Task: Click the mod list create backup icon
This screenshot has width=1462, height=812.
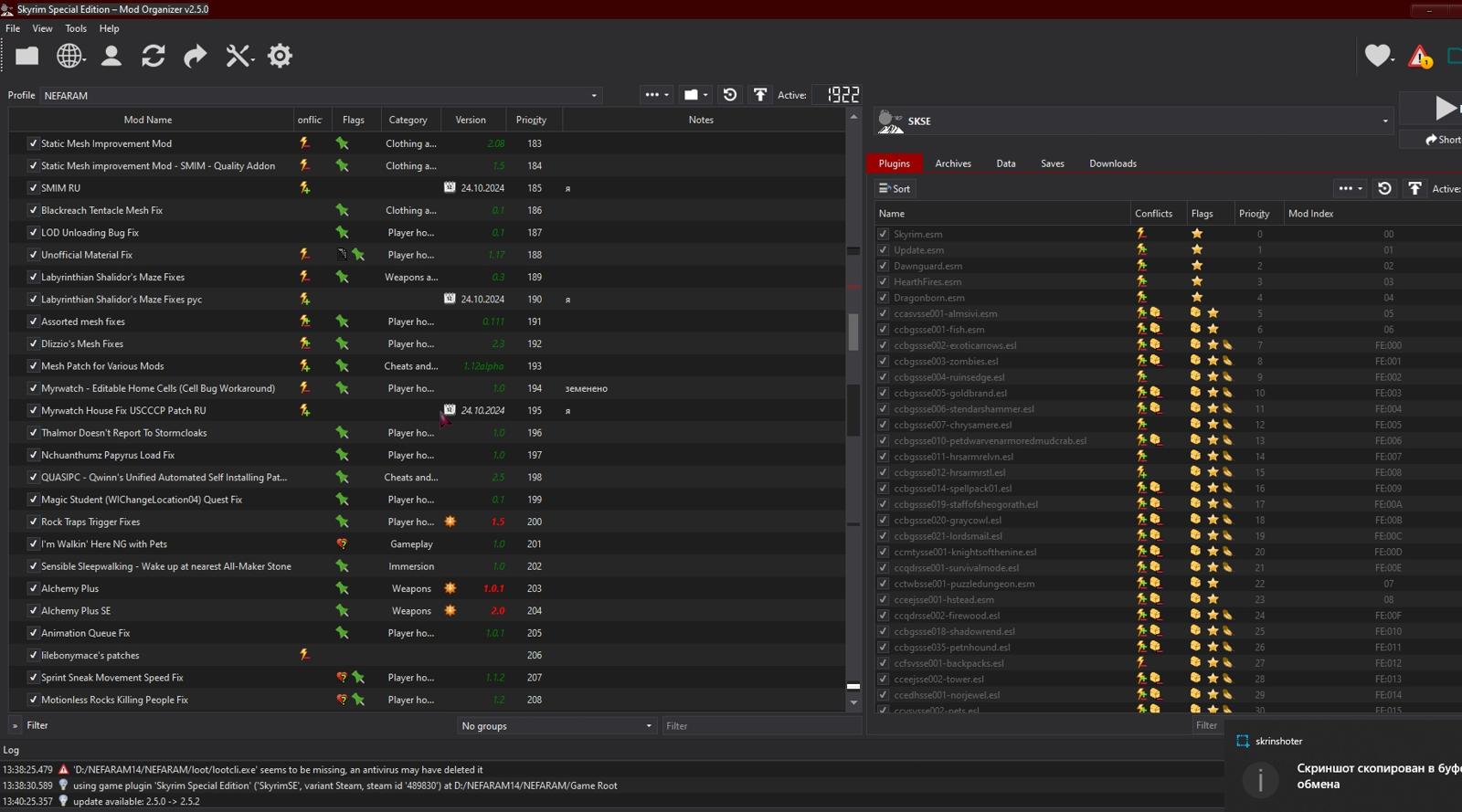Action: click(x=759, y=95)
